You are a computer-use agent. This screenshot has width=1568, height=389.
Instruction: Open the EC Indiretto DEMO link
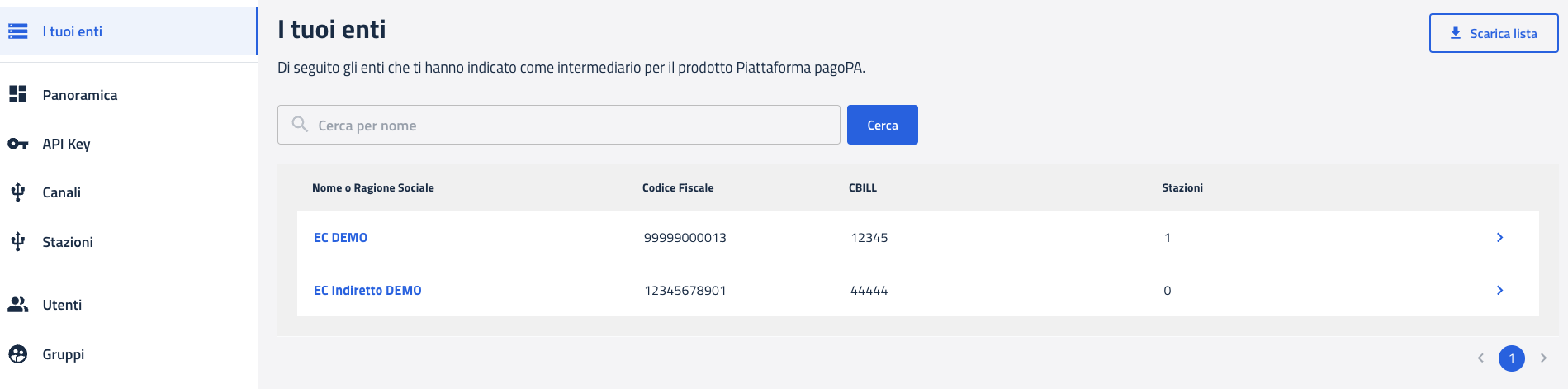tap(367, 291)
